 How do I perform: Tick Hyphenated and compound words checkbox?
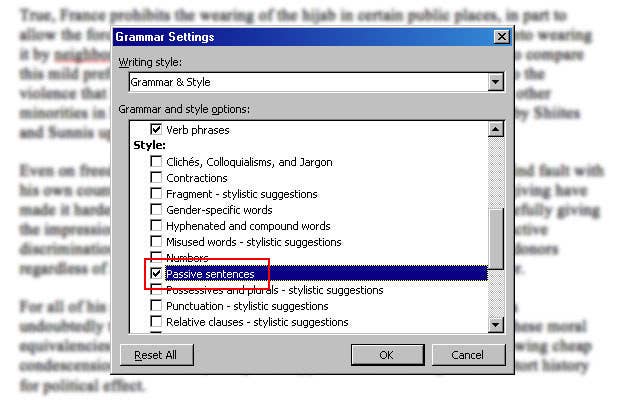click(x=156, y=226)
